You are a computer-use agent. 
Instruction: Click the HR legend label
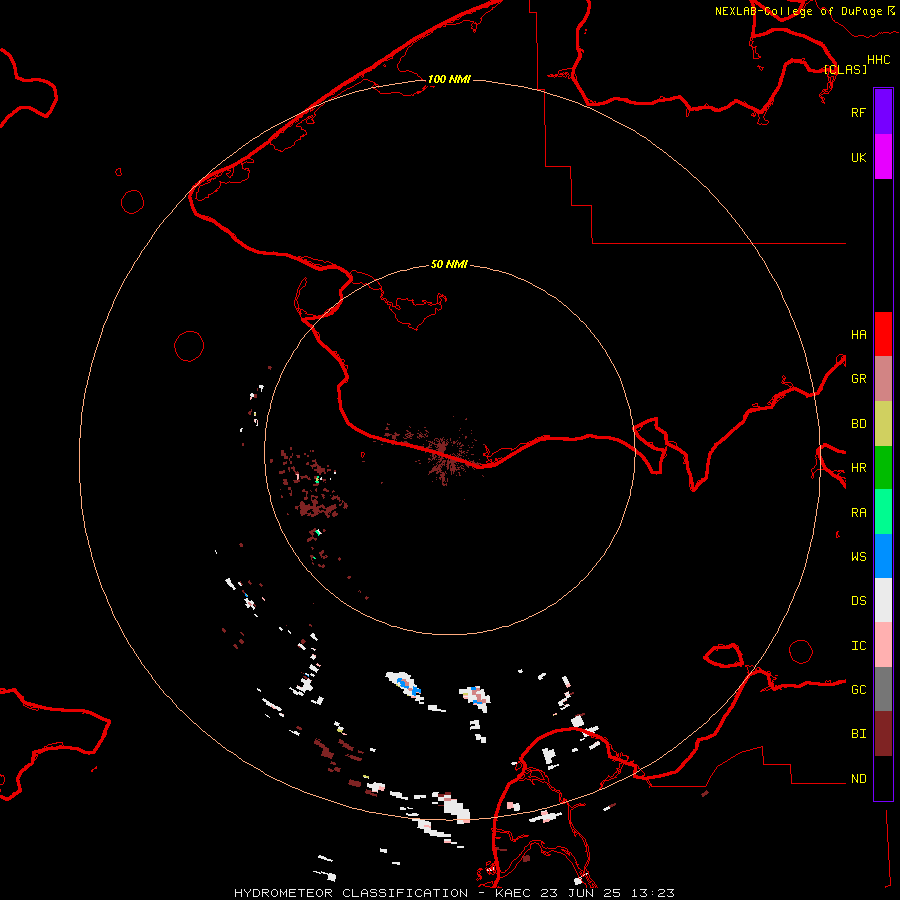pos(858,468)
